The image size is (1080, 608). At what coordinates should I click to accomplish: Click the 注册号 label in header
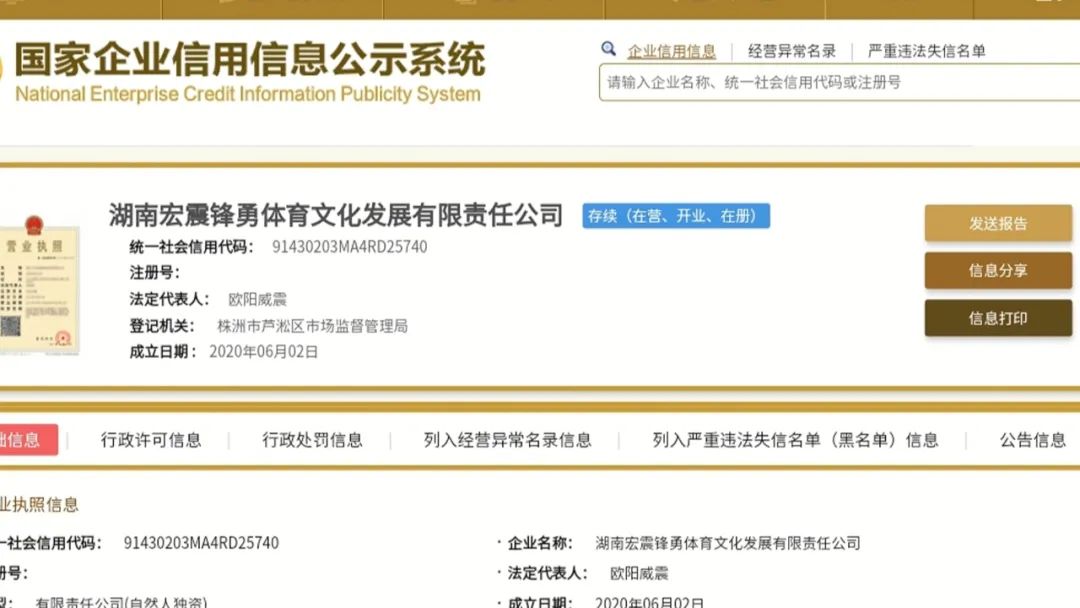tap(154, 273)
